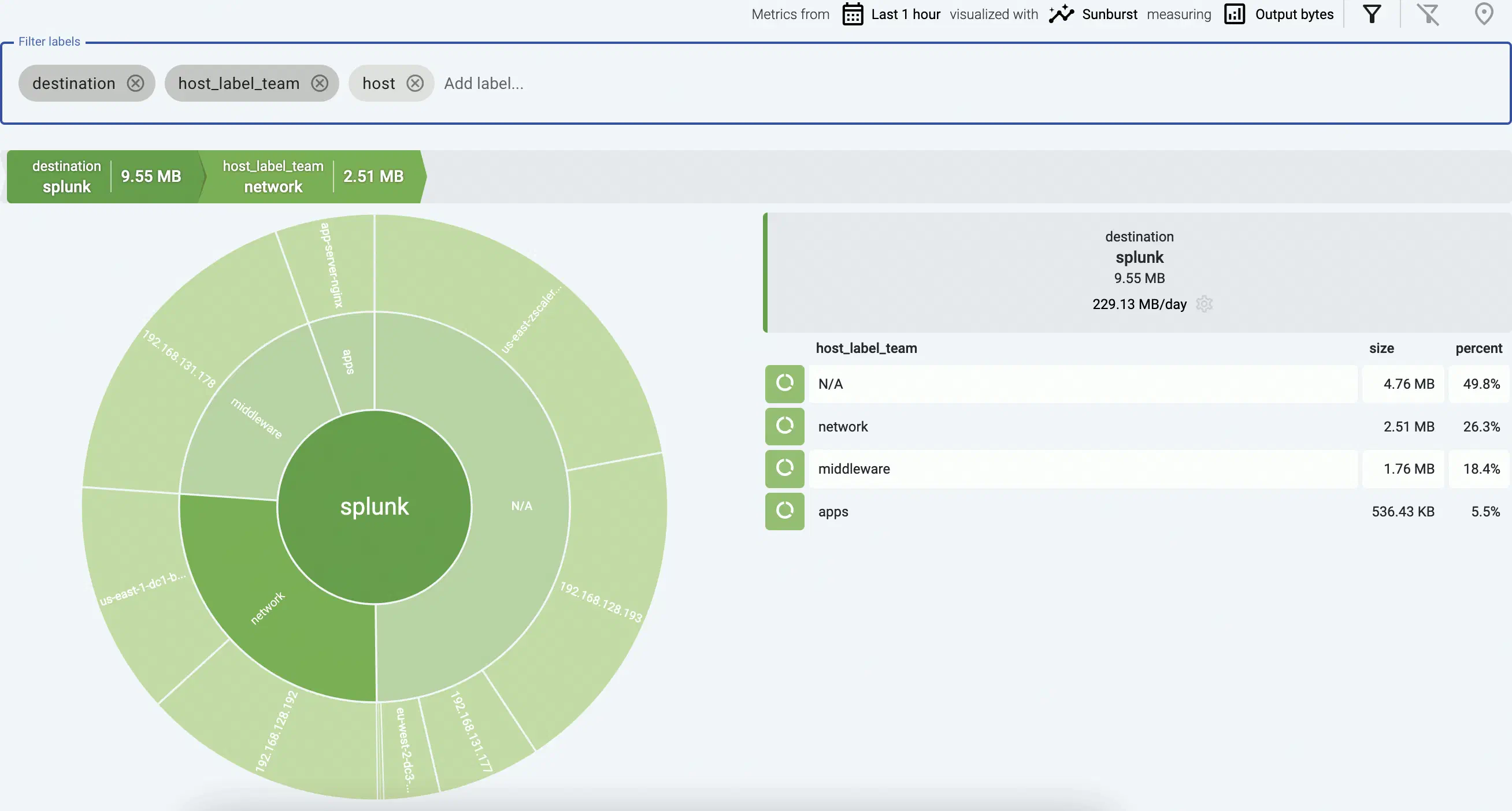Screen dimensions: 1512x811
Task: Click the 192.168.131.178 outer segment
Action: pos(180,359)
